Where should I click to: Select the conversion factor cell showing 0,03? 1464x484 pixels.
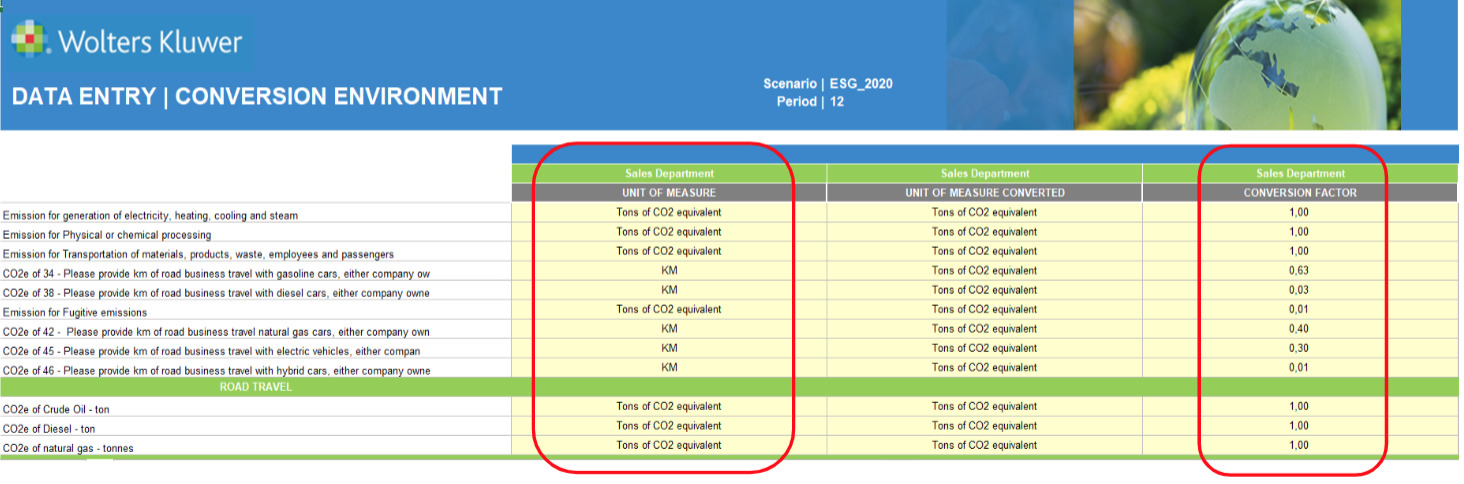1299,290
